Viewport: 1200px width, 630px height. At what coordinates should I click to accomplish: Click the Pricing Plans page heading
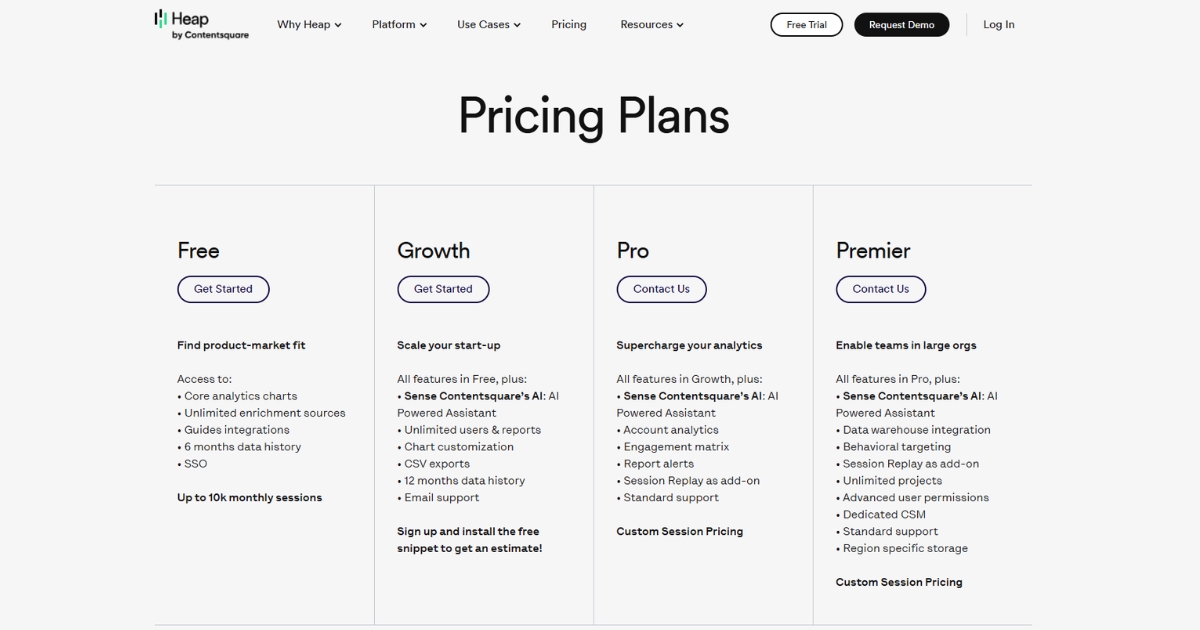[x=593, y=116]
